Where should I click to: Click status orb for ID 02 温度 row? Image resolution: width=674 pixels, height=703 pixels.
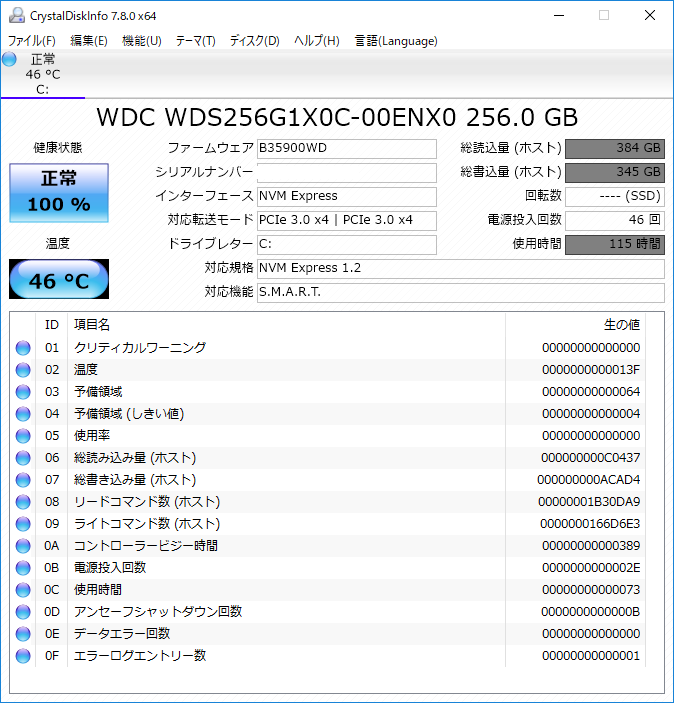pos(23,370)
